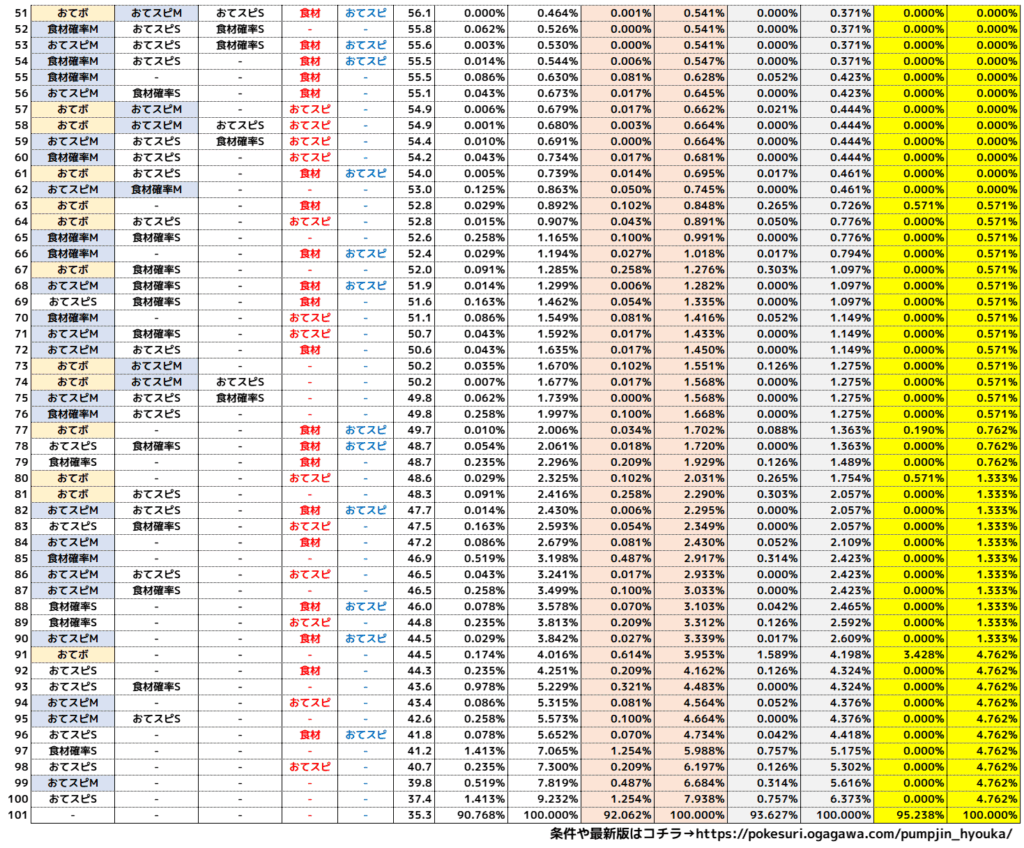
Task: Click the 90.768% cell in the last row
Action: pyautogui.click(x=470, y=815)
